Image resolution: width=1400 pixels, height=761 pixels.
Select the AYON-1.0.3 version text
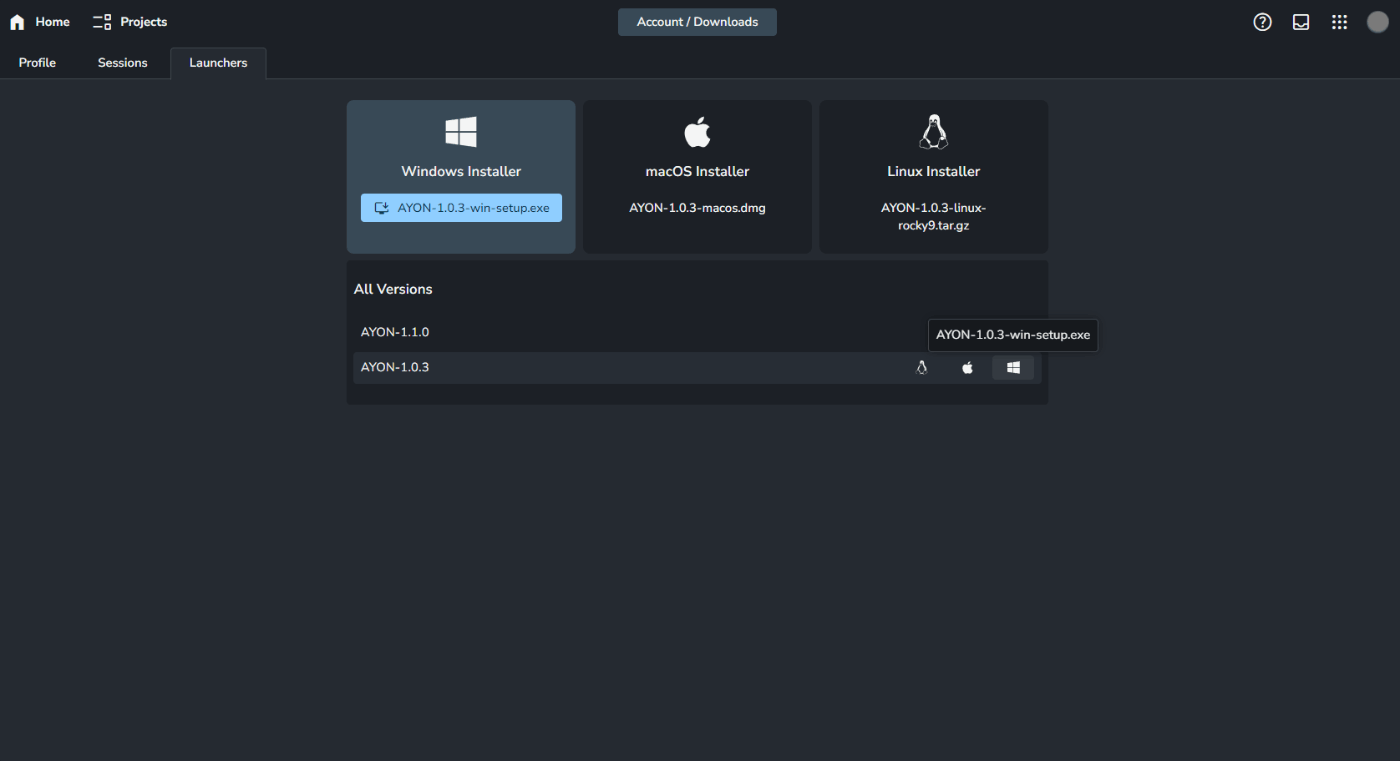395,368
